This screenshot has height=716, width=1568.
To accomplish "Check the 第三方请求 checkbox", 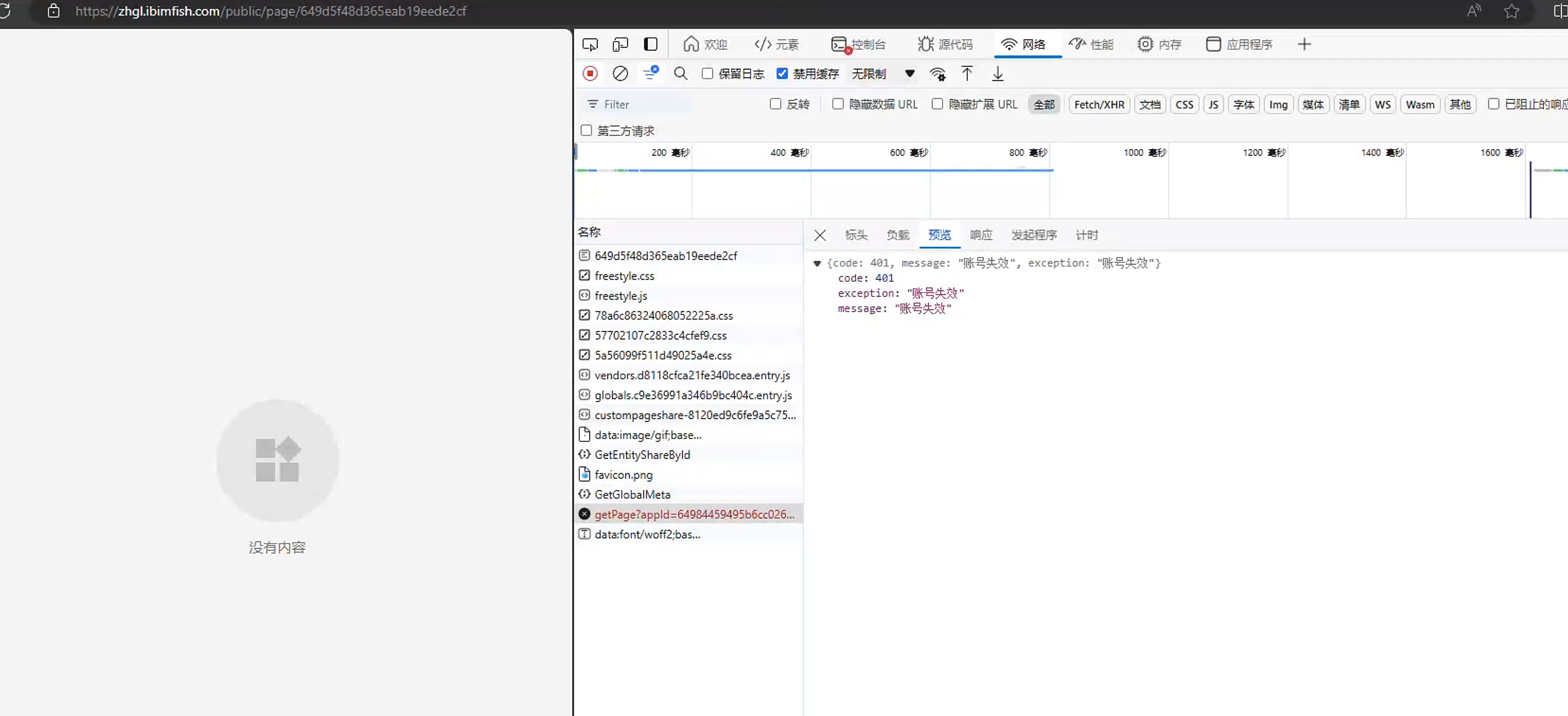I will (x=586, y=130).
